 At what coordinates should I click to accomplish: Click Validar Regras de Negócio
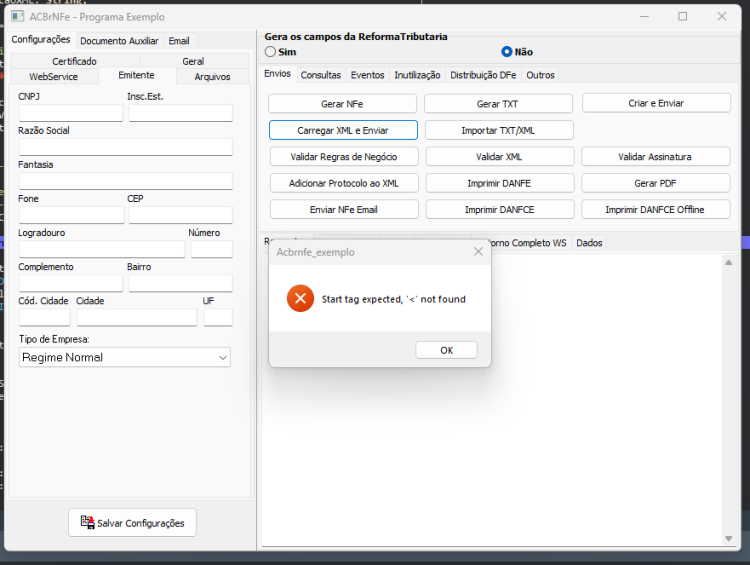click(344, 156)
